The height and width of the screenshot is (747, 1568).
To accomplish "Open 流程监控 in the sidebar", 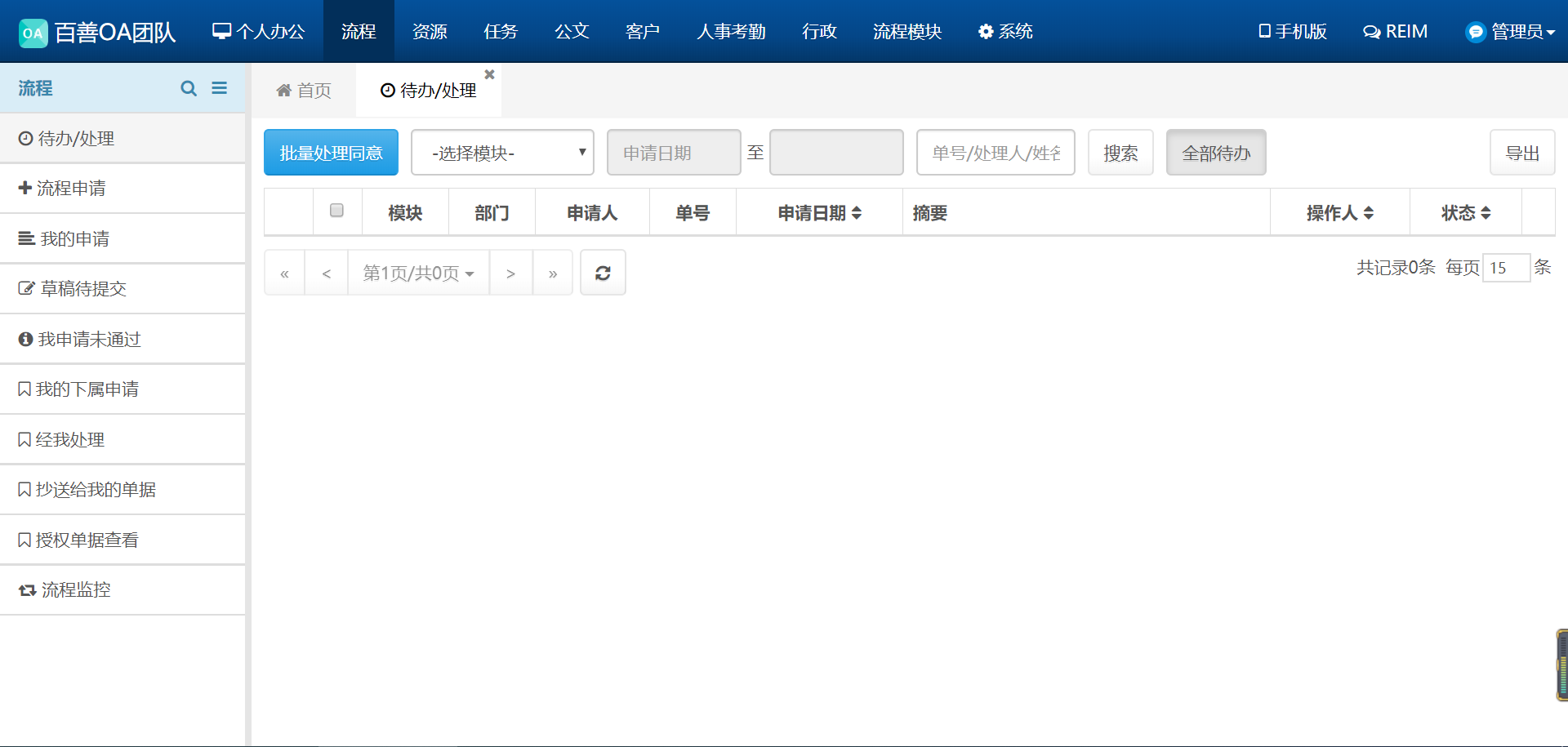I will 122,590.
